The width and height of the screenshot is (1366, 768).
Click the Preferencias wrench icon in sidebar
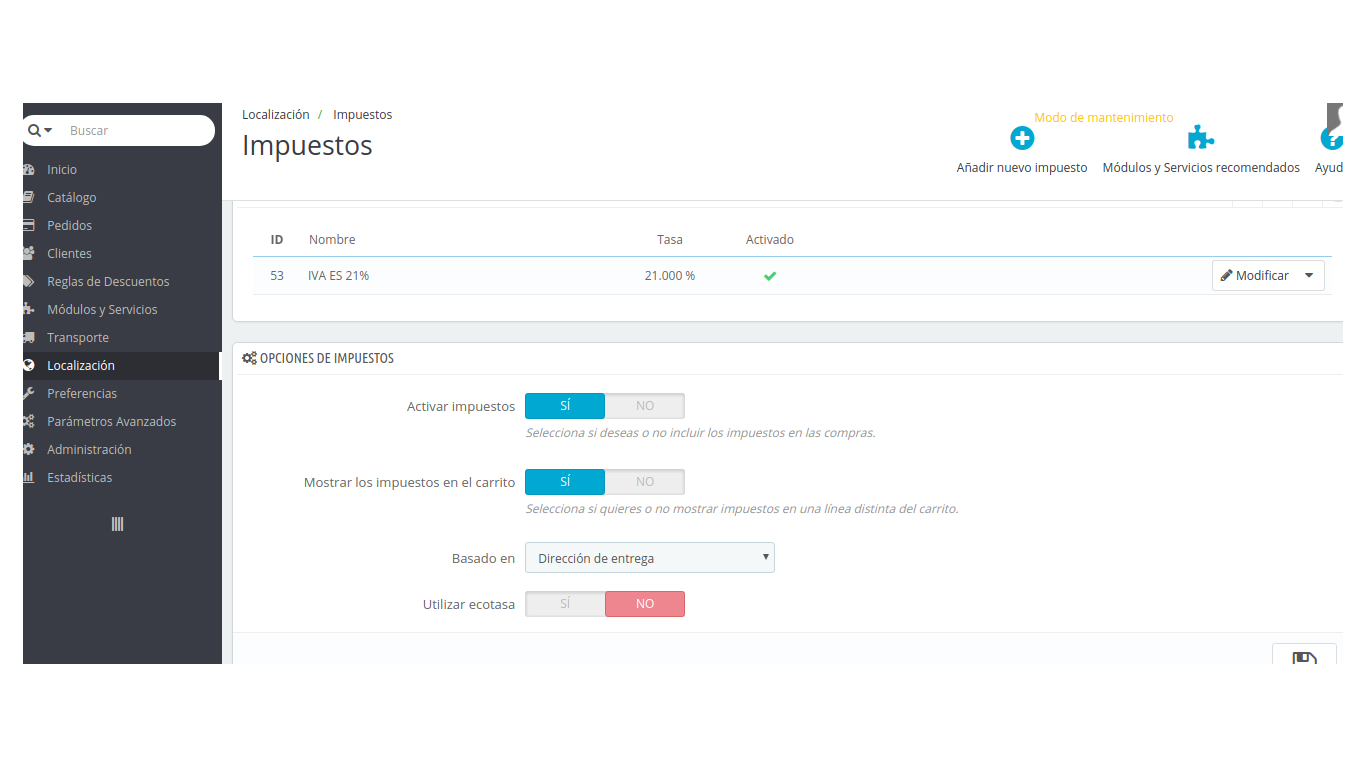[29, 394]
